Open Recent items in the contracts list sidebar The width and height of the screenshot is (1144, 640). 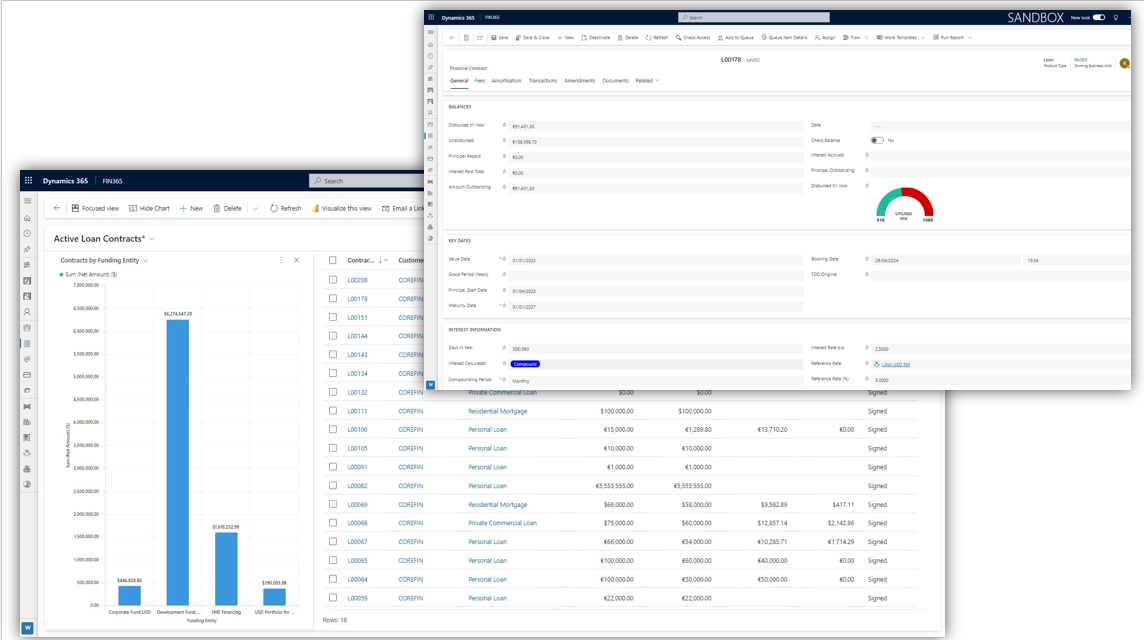click(27, 234)
